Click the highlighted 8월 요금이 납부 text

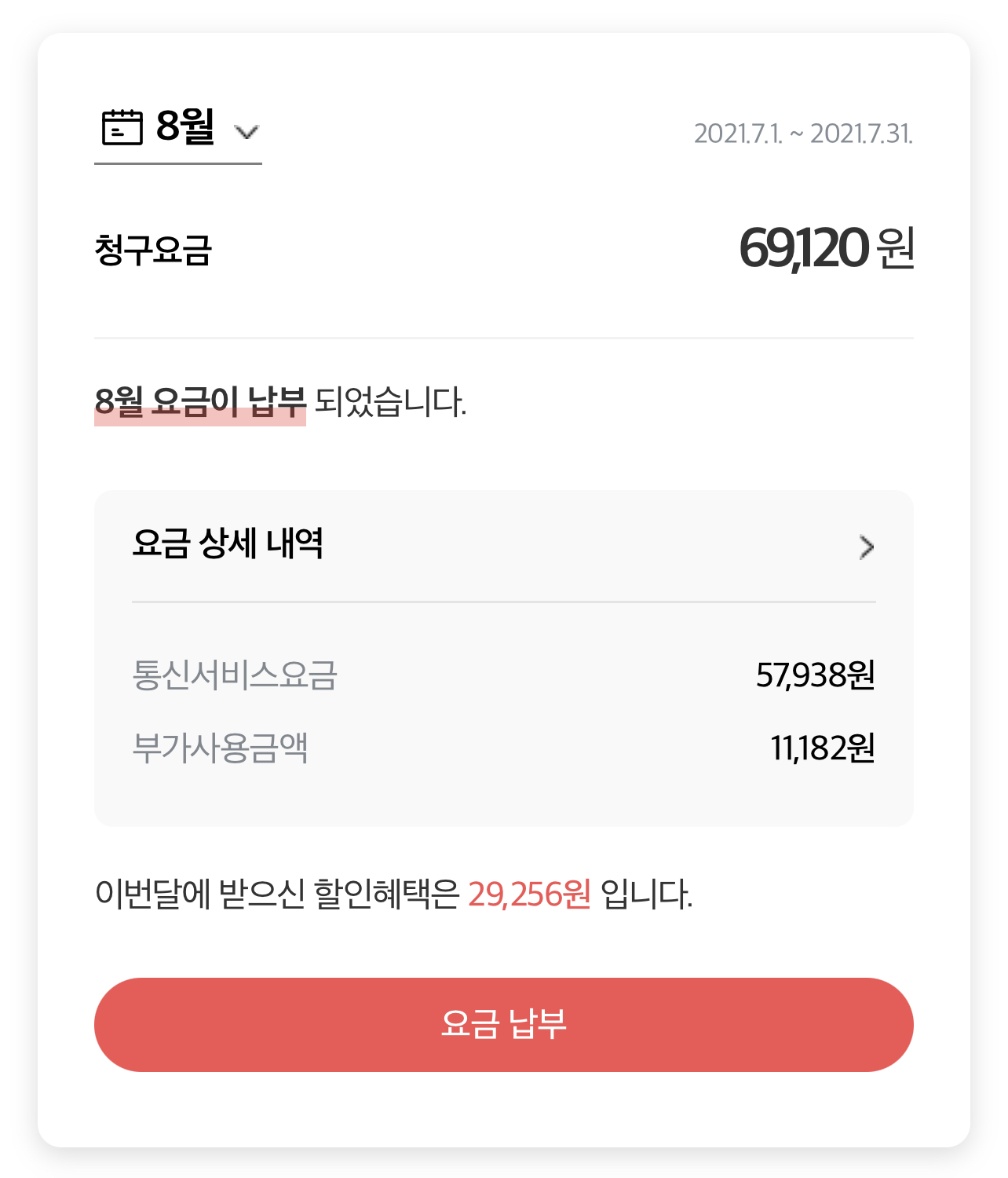coord(199,402)
